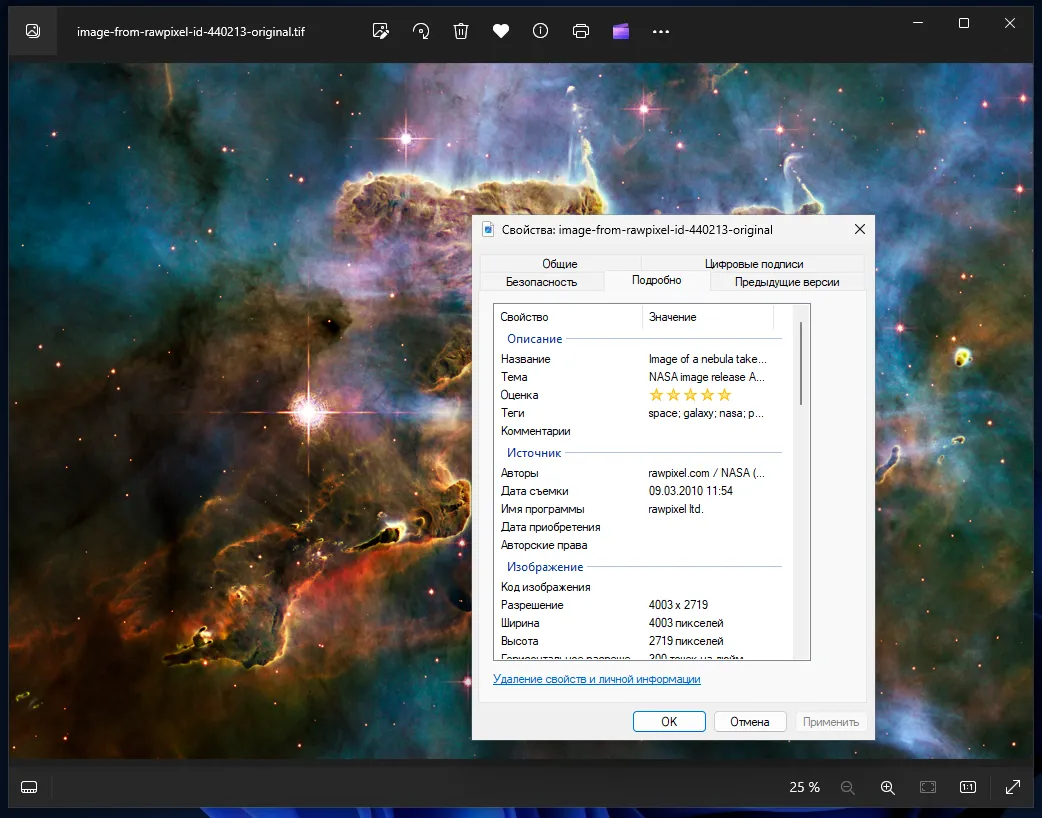Viewport: 1042px width, 818px height.
Task: Expand the three-dots more options menu
Action: point(661,31)
